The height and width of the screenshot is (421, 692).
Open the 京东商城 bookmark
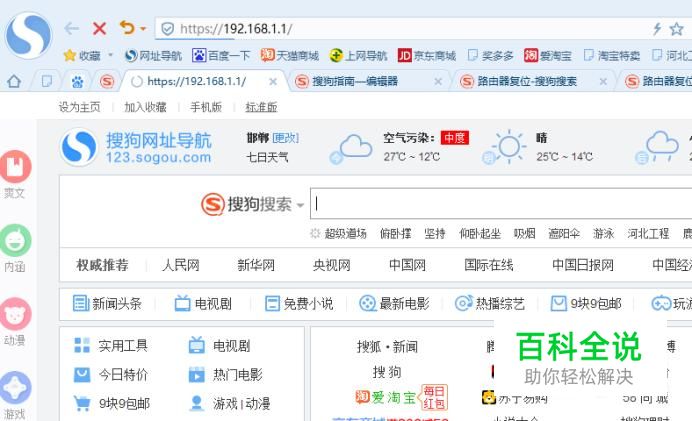[427, 56]
